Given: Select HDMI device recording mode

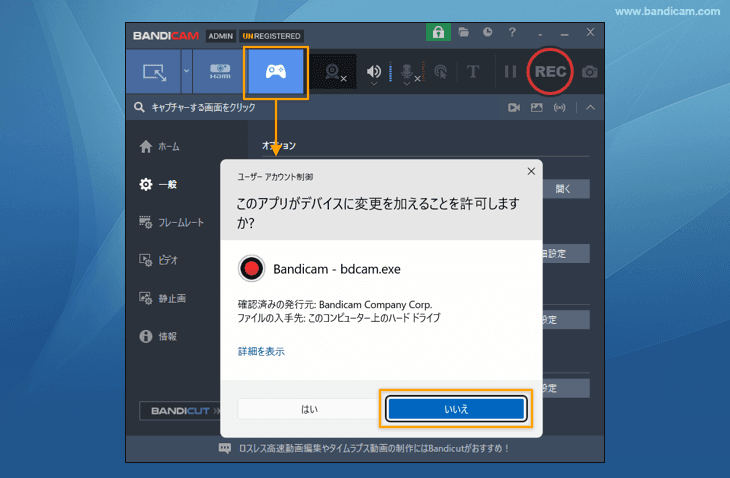Looking at the screenshot, I should pos(219,72).
